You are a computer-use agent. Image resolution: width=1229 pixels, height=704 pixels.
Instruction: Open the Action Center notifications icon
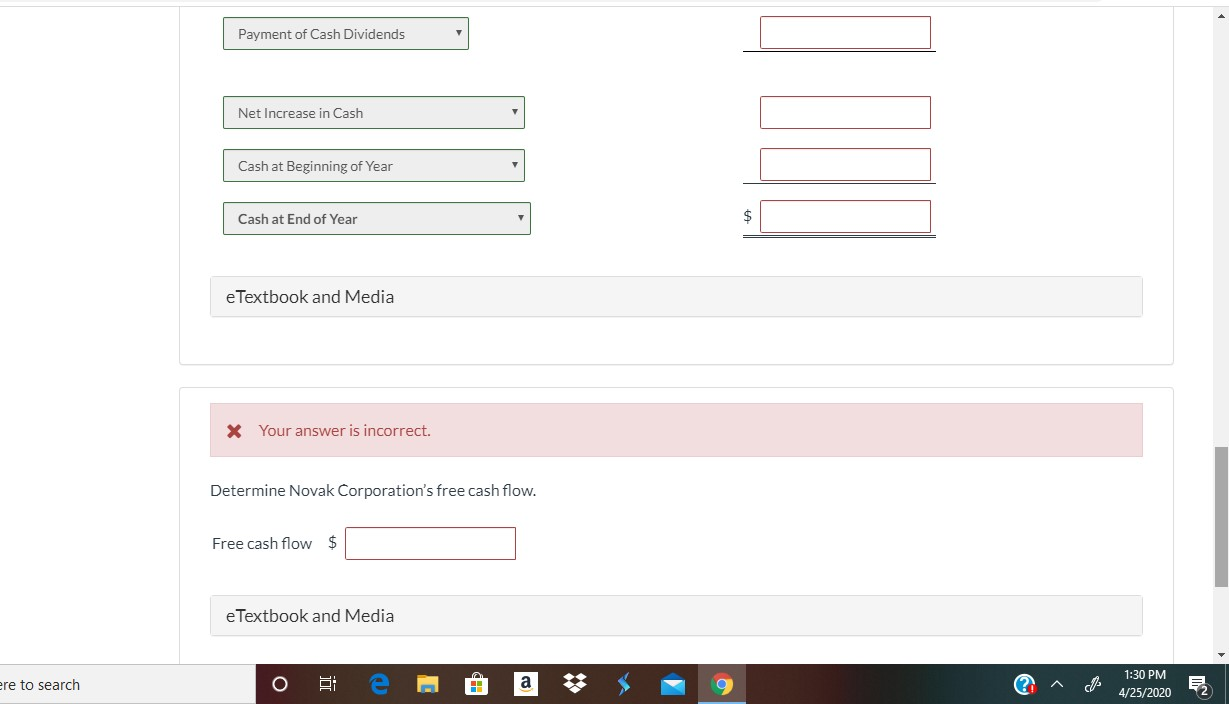1198,685
